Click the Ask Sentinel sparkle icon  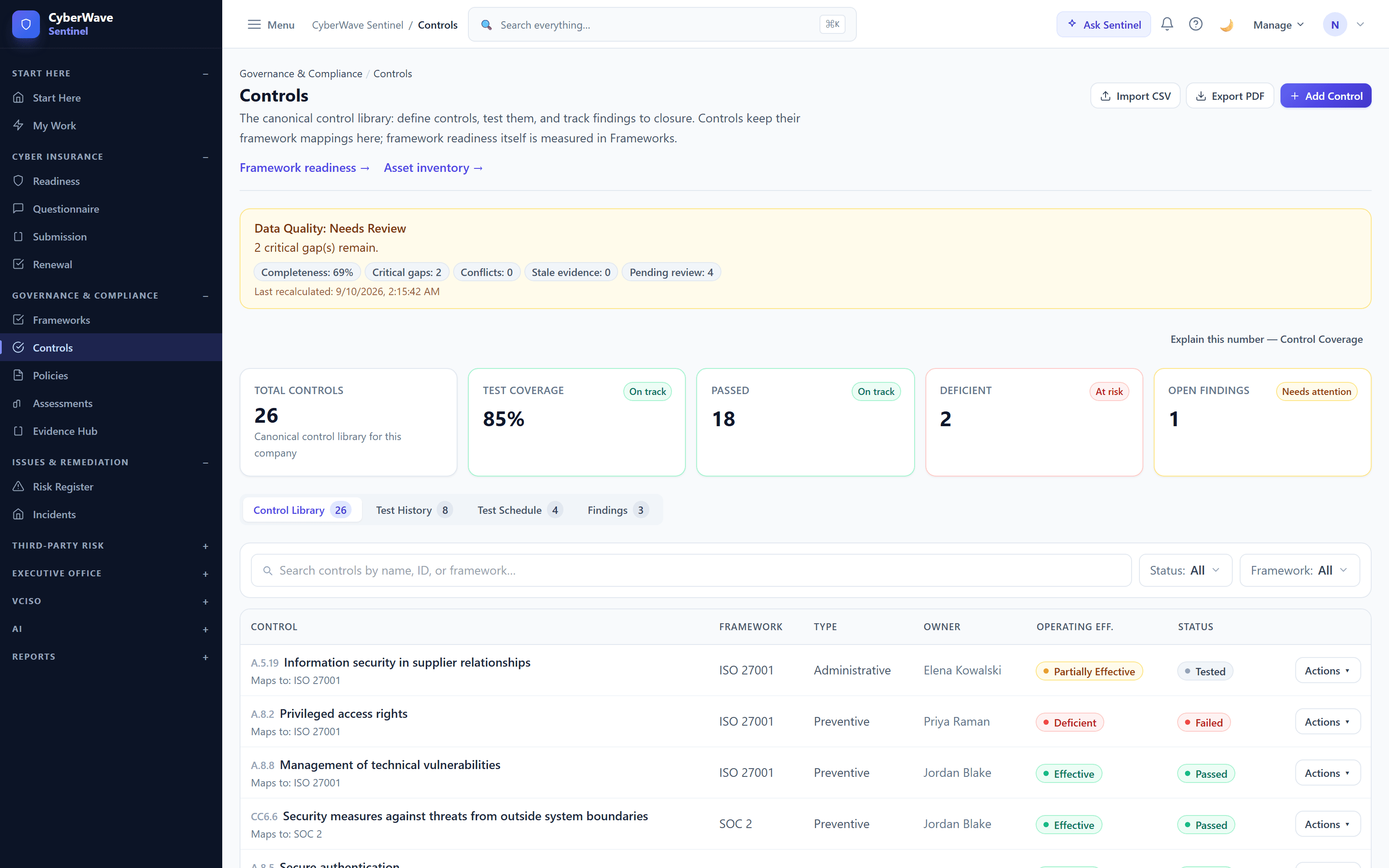tap(1072, 24)
